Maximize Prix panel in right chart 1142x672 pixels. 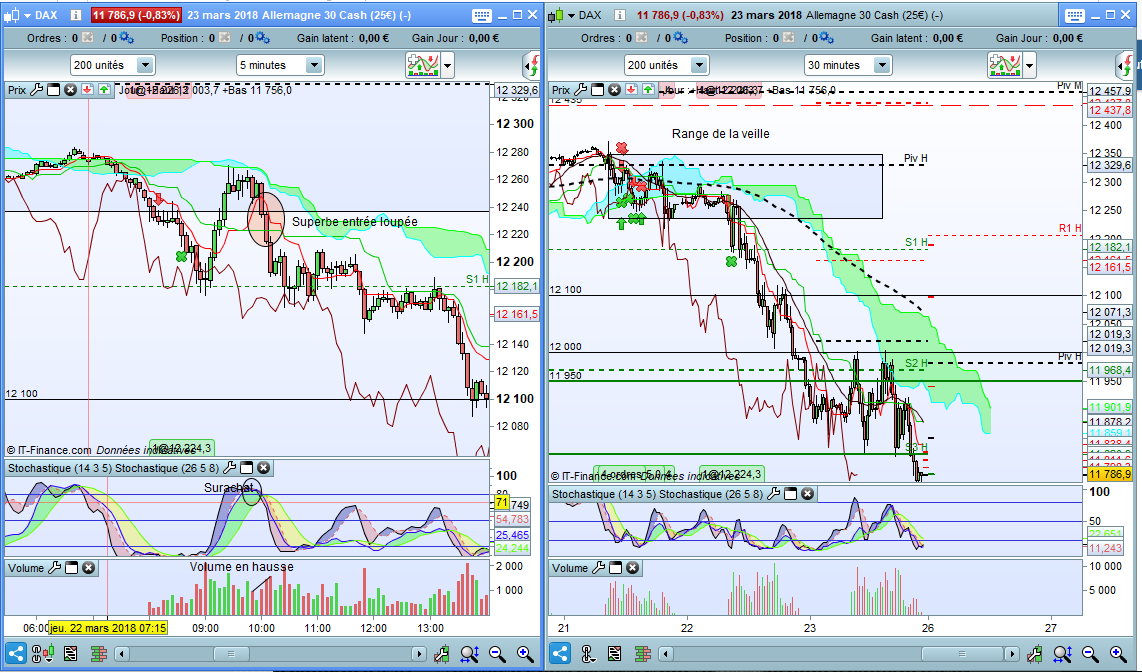(597, 90)
